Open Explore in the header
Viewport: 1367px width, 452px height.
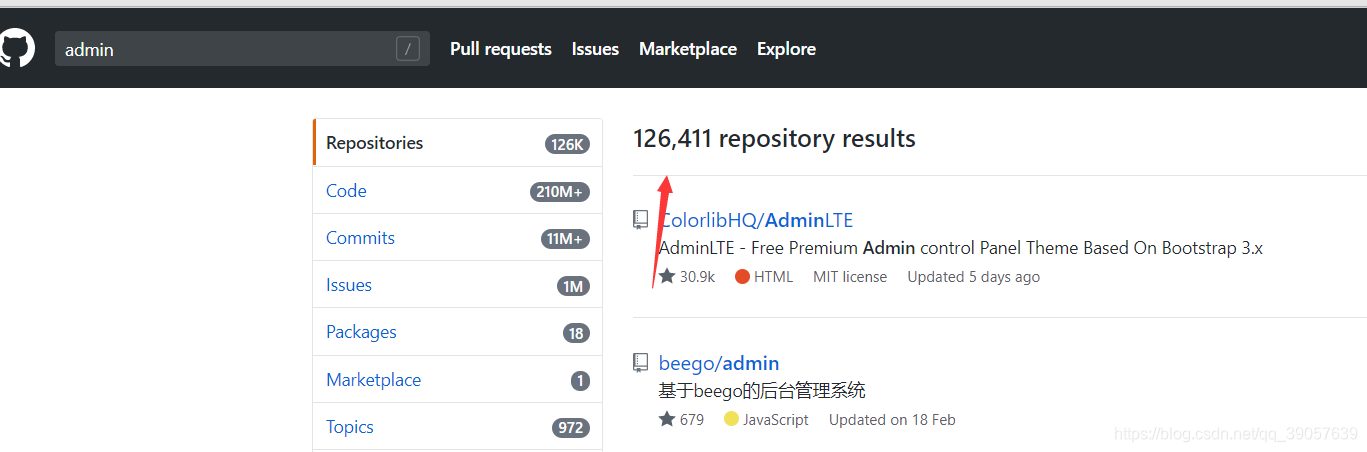786,48
